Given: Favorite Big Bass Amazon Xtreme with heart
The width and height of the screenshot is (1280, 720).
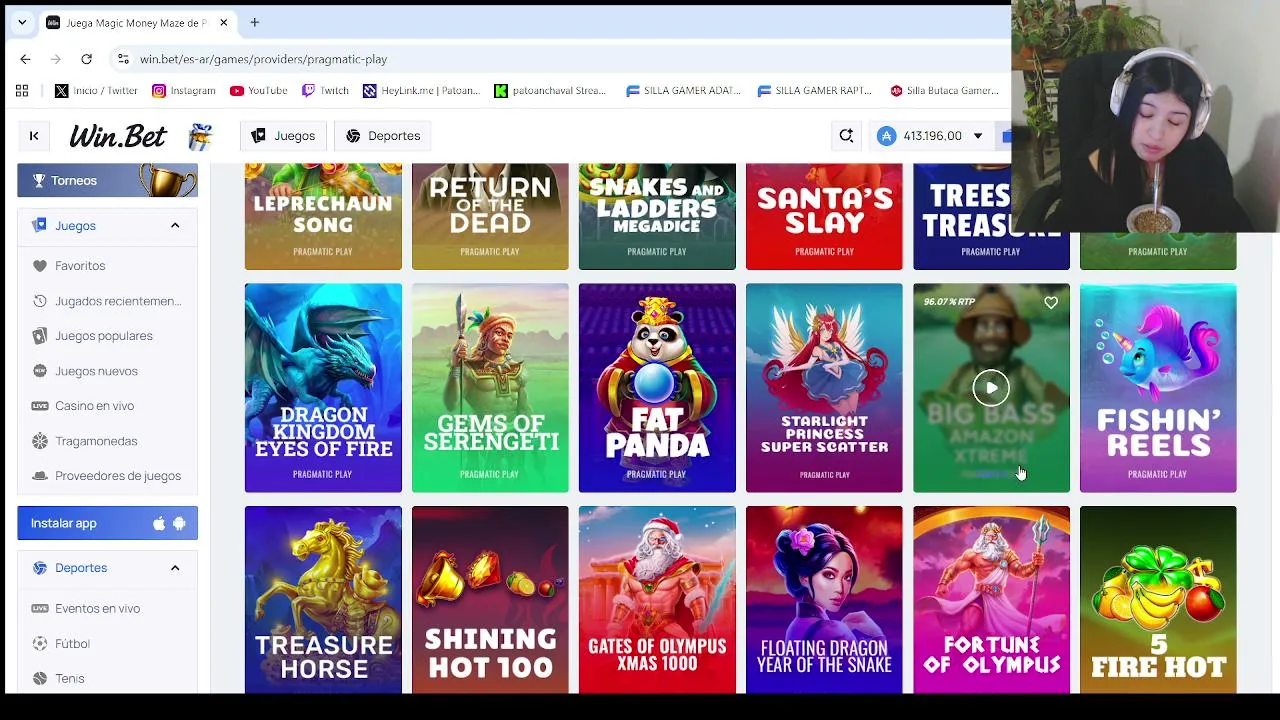Looking at the screenshot, I should pos(1051,303).
